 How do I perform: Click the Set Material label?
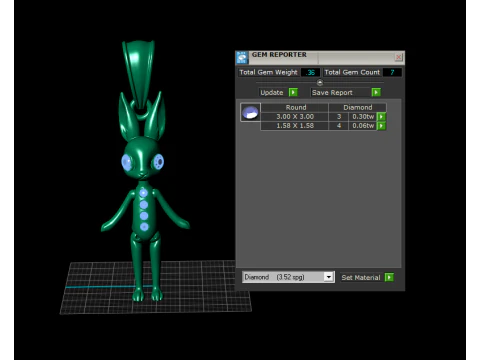[361, 277]
